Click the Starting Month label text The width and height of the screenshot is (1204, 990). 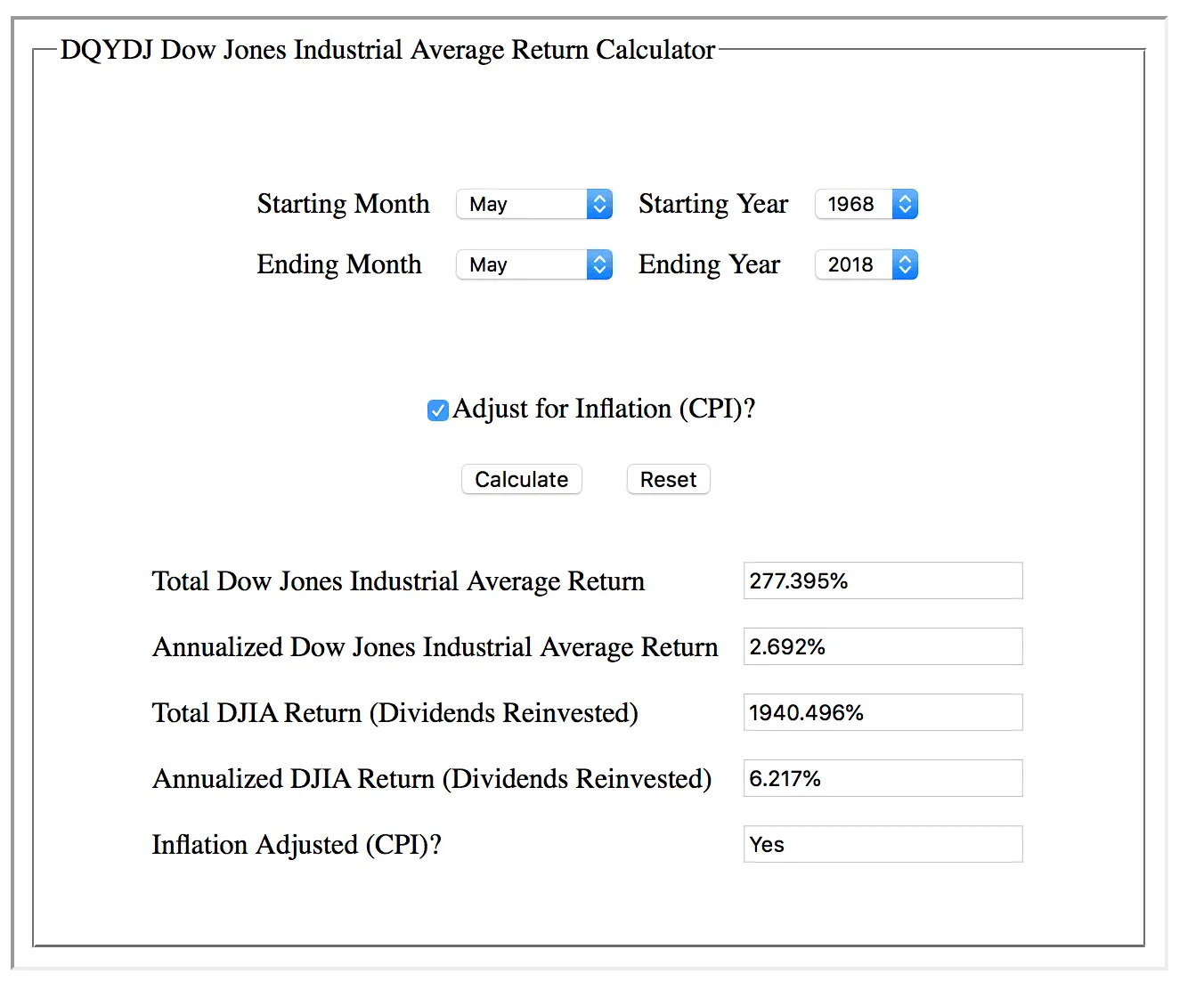tap(343, 204)
